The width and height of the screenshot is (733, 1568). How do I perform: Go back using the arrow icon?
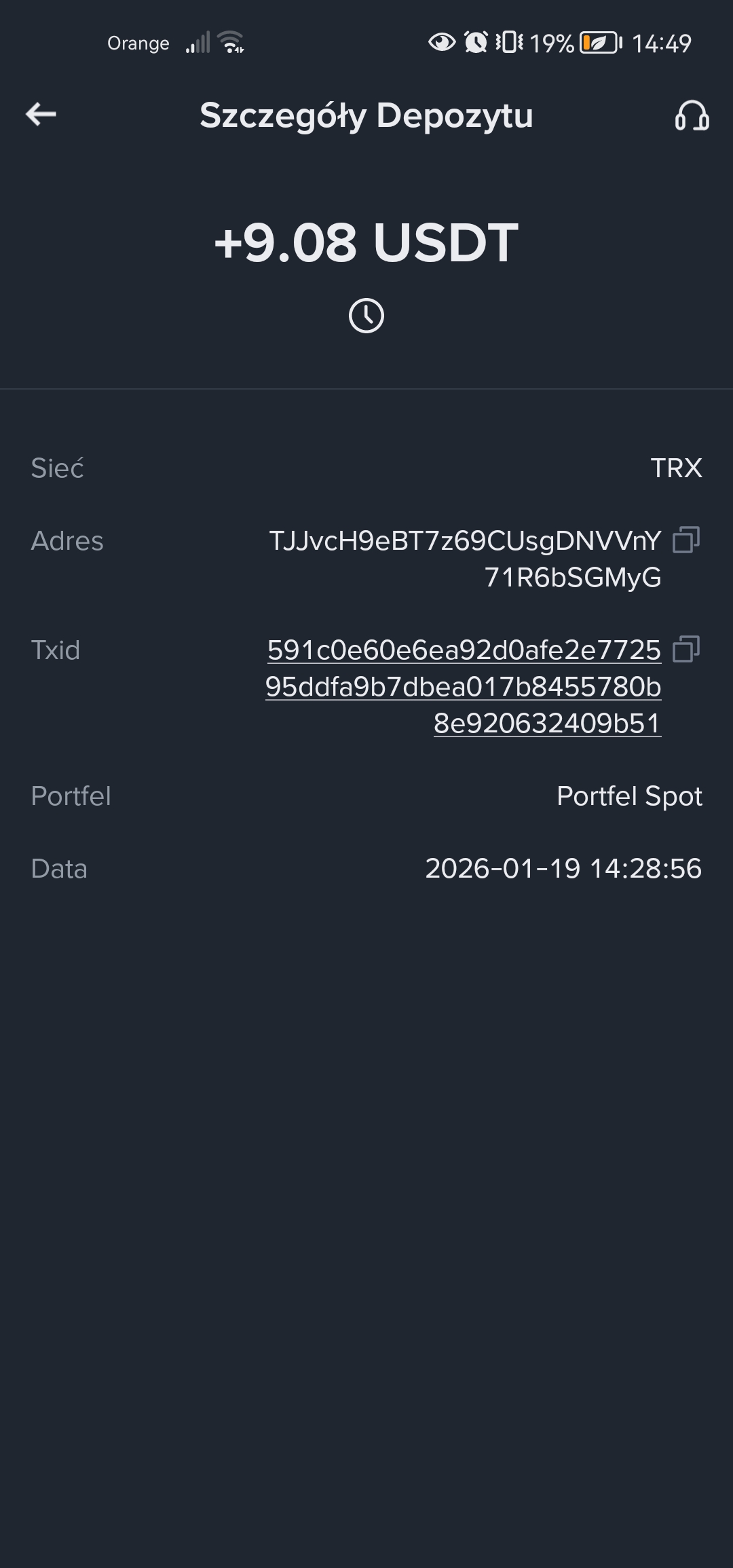[x=41, y=114]
